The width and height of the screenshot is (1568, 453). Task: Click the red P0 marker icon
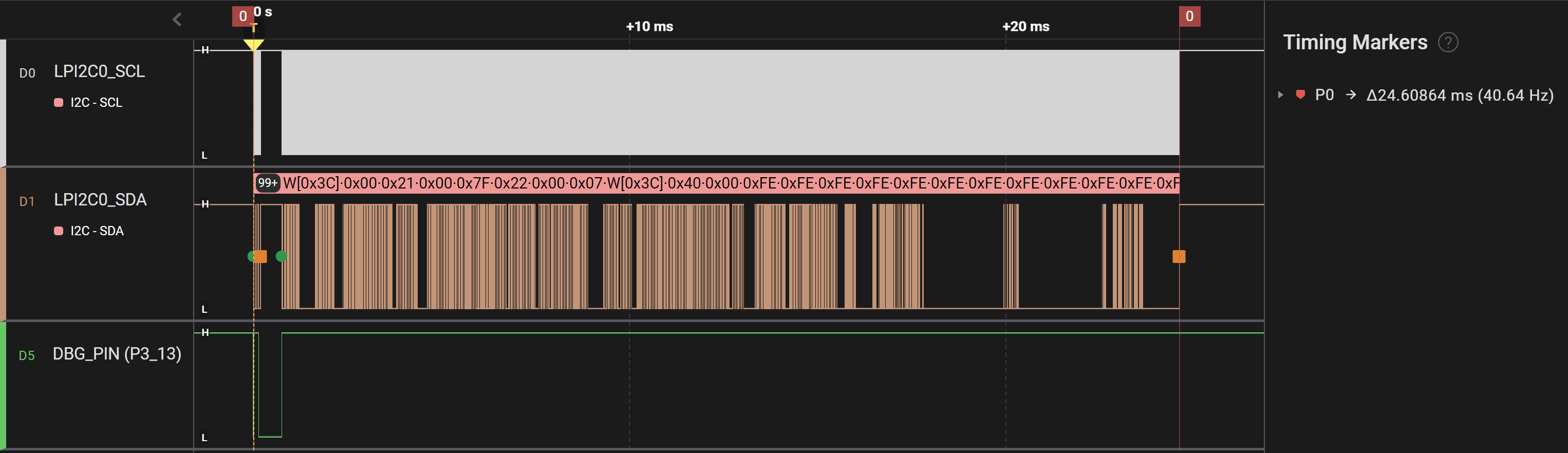tap(1300, 95)
